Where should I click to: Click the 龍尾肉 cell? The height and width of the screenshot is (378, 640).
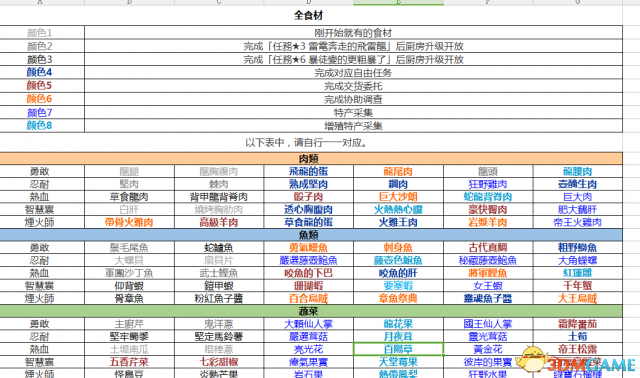(398, 171)
